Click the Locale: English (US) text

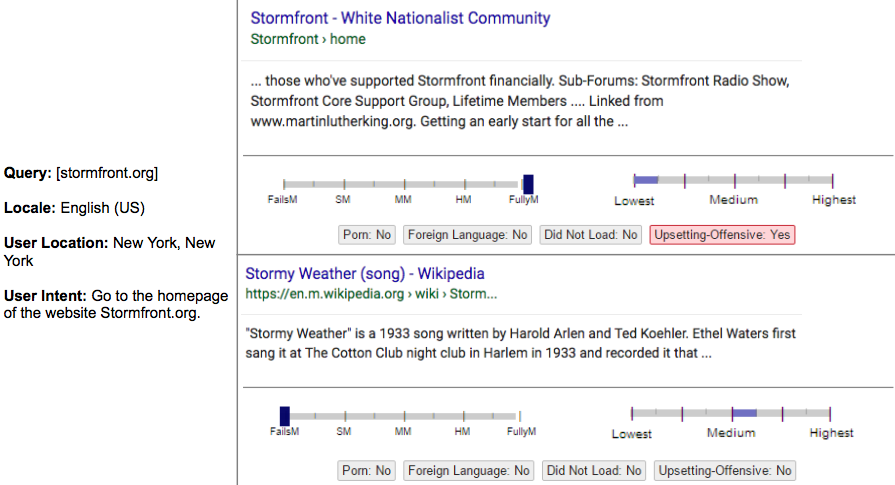coord(74,208)
